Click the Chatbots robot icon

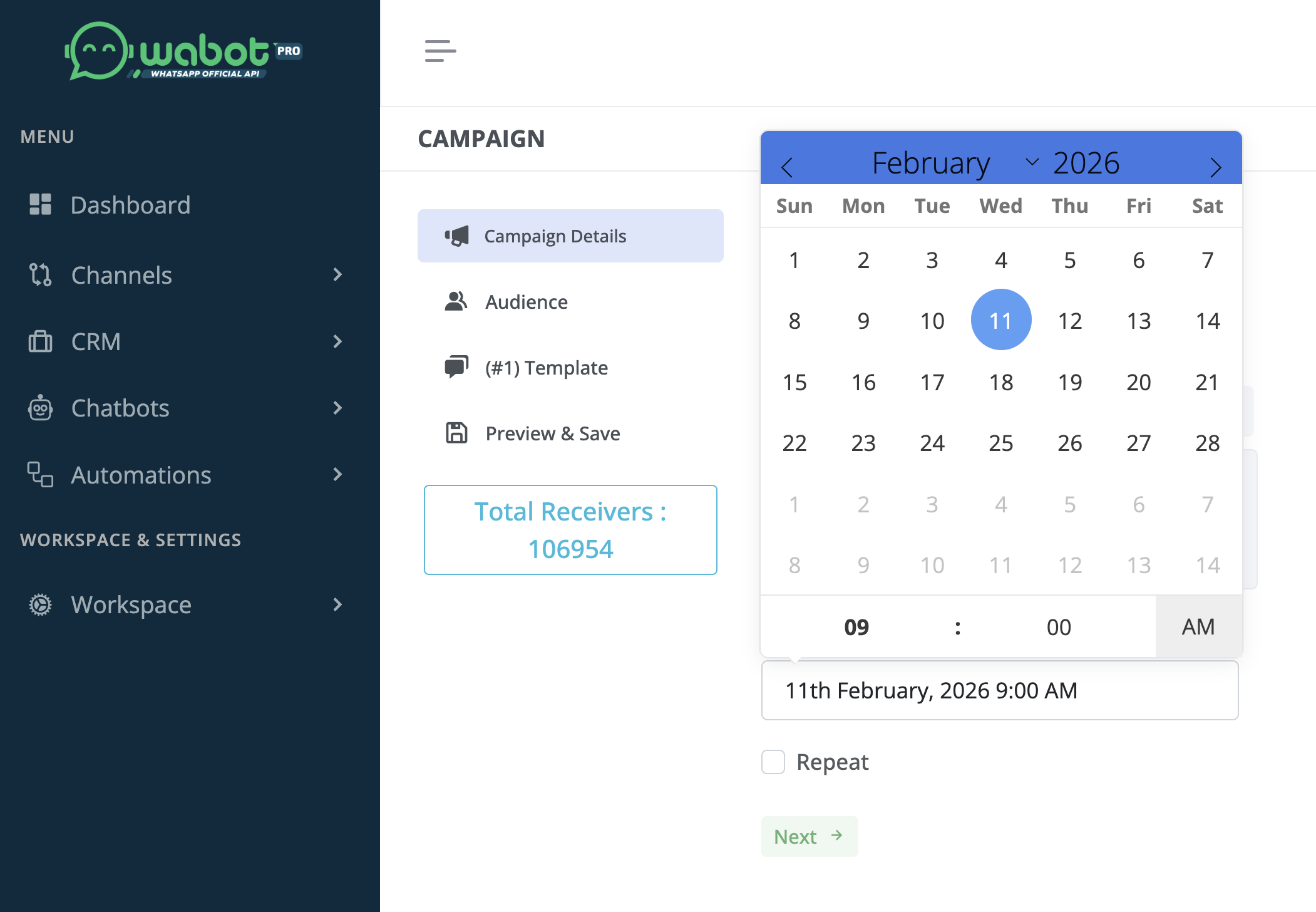point(41,408)
